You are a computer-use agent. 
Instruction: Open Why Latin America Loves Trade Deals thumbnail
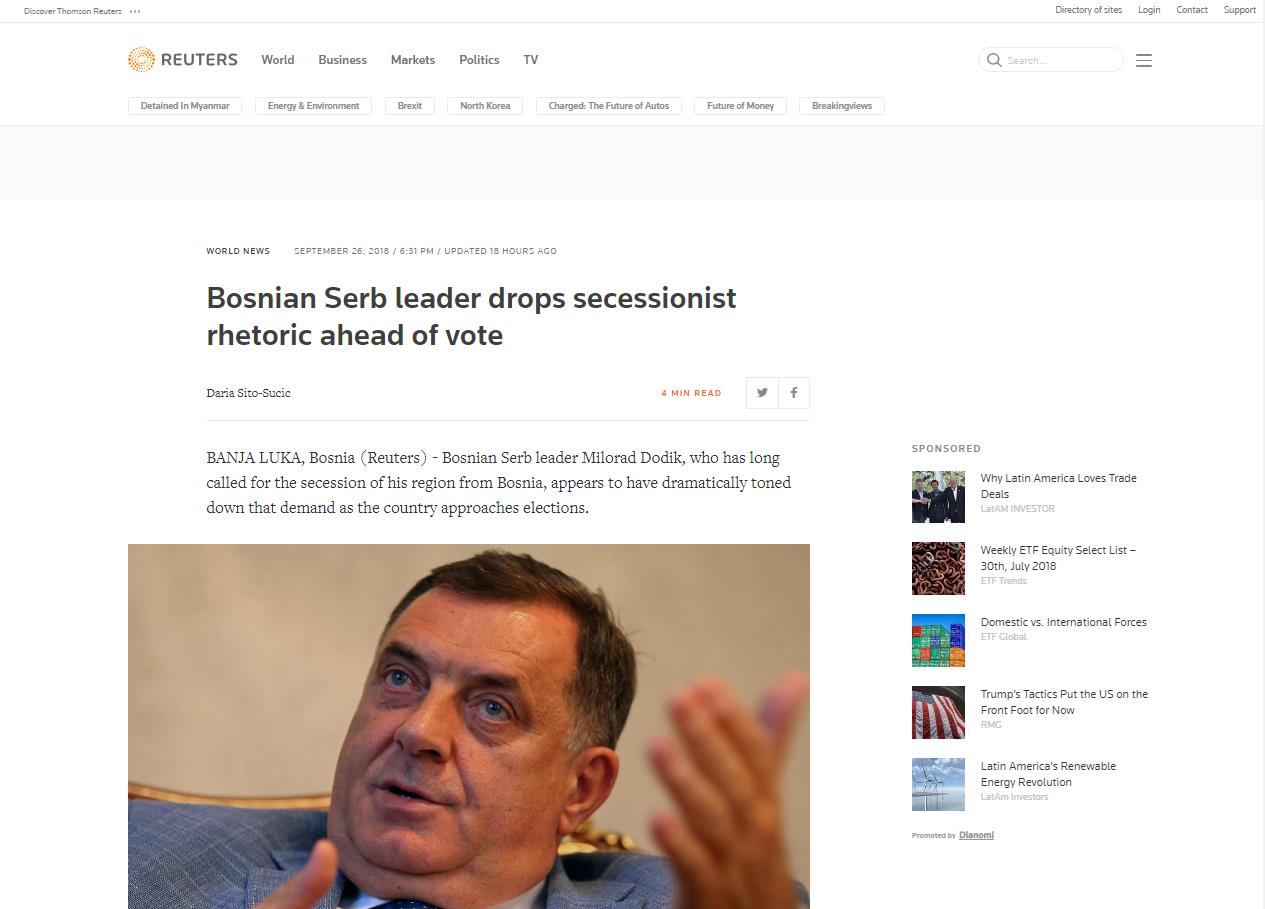(938, 497)
